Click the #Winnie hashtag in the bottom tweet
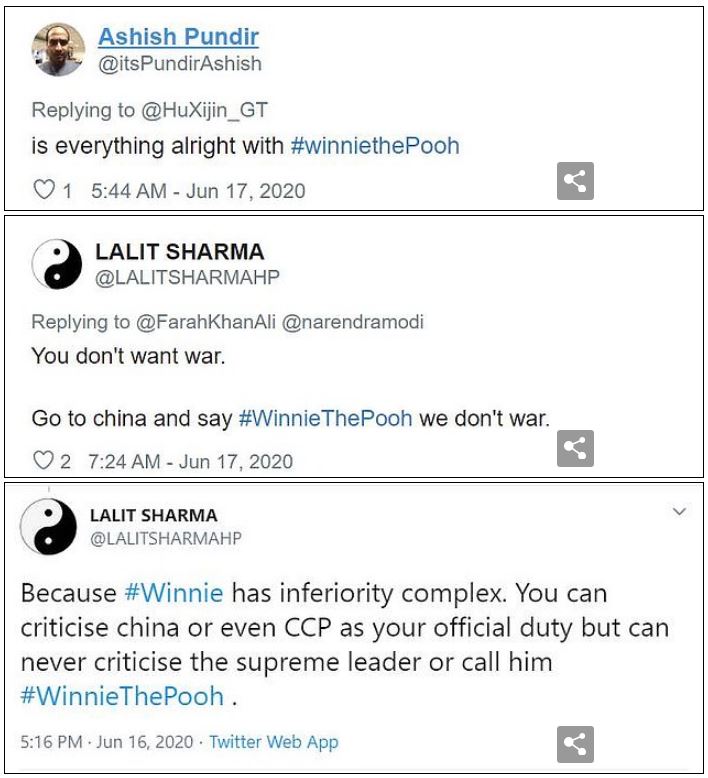Viewport: 708px width, 778px height. pos(174,593)
